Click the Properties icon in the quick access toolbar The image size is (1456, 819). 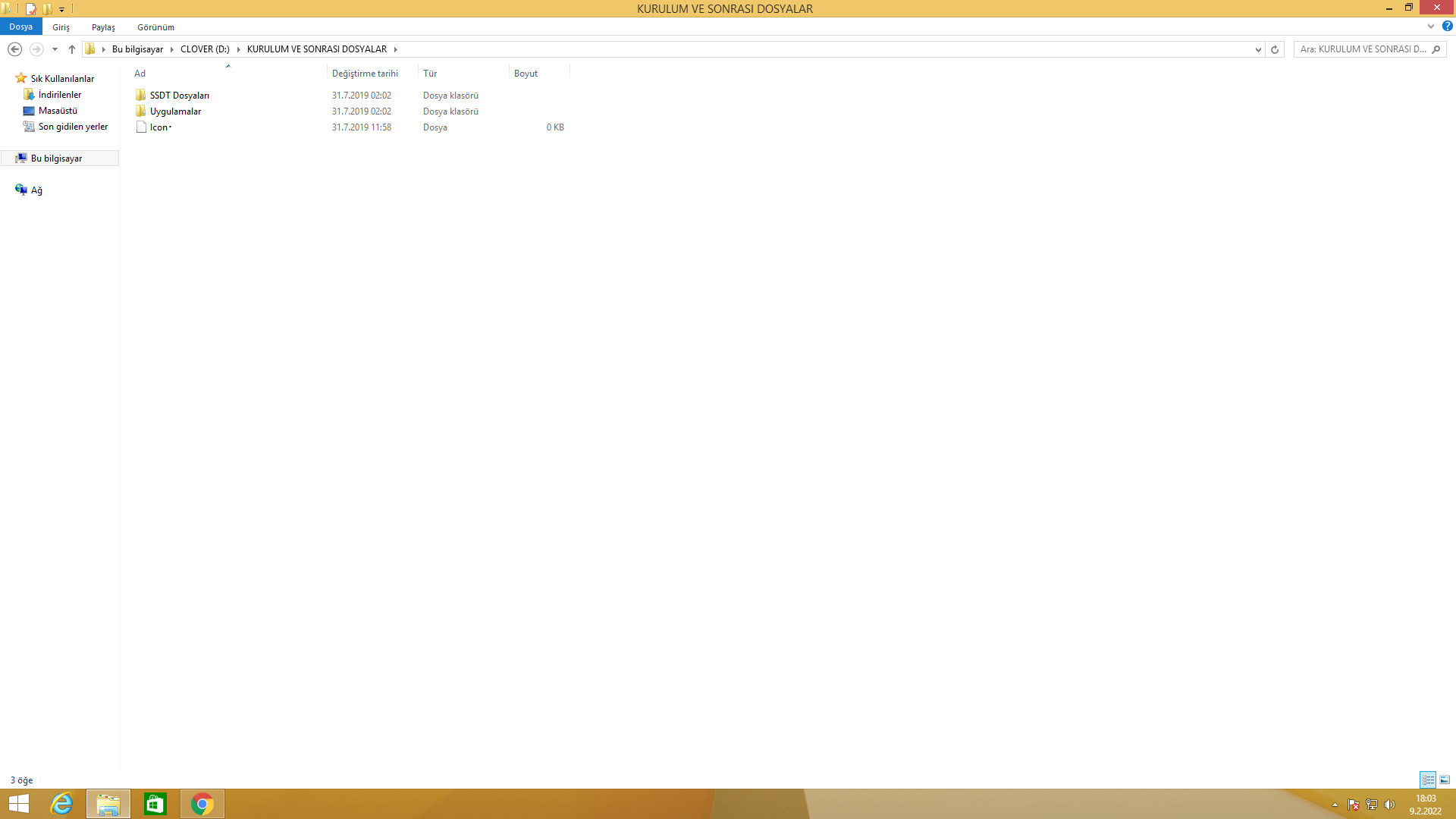click(31, 9)
